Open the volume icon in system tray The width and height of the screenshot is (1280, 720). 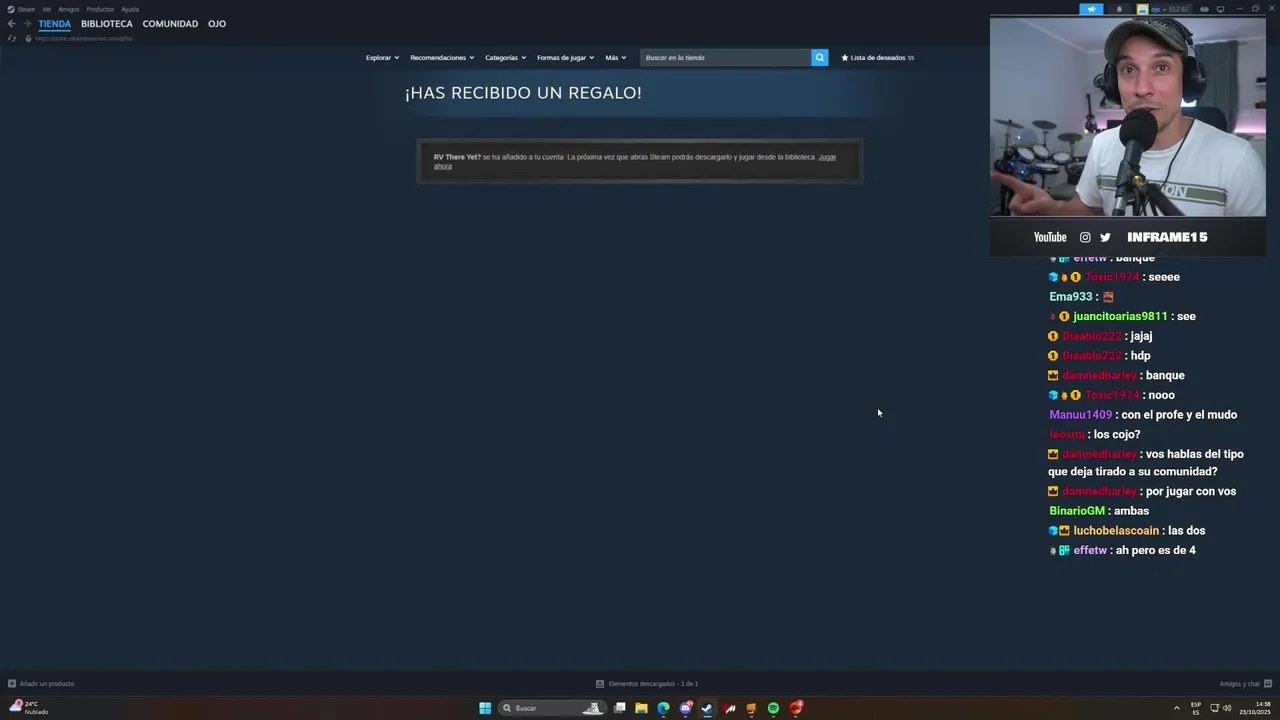click(x=1227, y=708)
